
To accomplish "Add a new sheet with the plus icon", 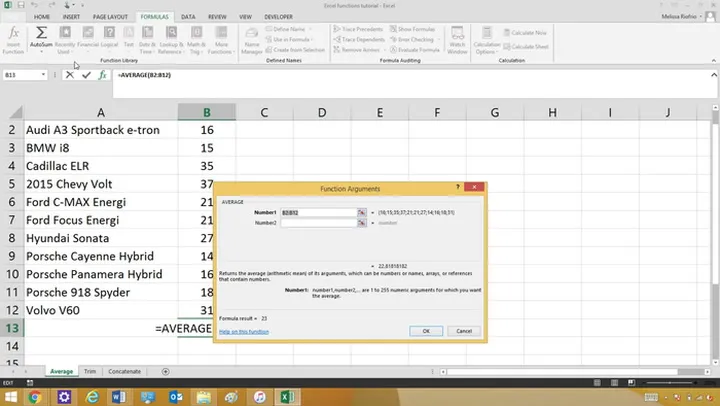I will tap(165, 371).
